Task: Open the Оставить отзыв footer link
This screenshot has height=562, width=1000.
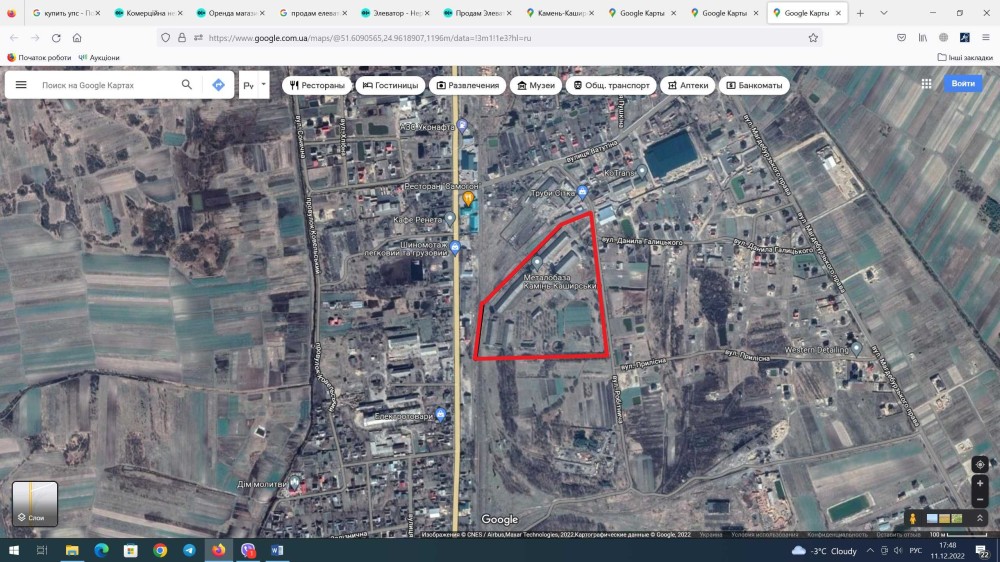Action: (x=898, y=535)
